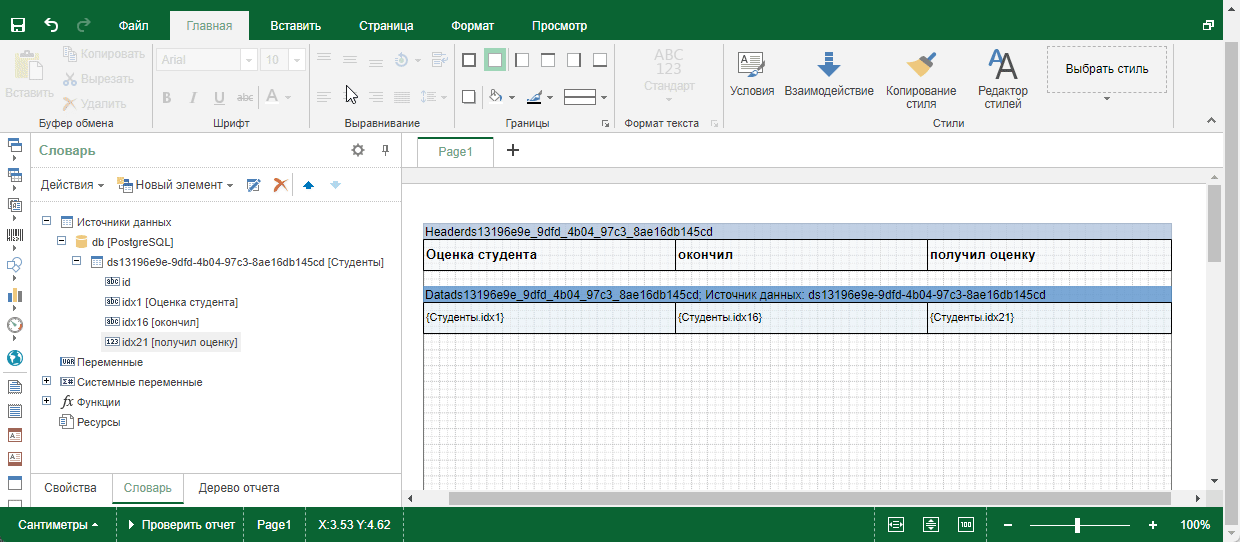Open the barcode component toolbox icon
1240x542 pixels.
15,236
